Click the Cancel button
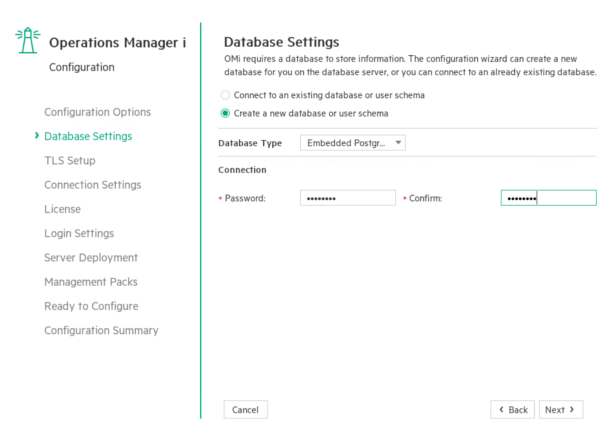 (x=245, y=410)
